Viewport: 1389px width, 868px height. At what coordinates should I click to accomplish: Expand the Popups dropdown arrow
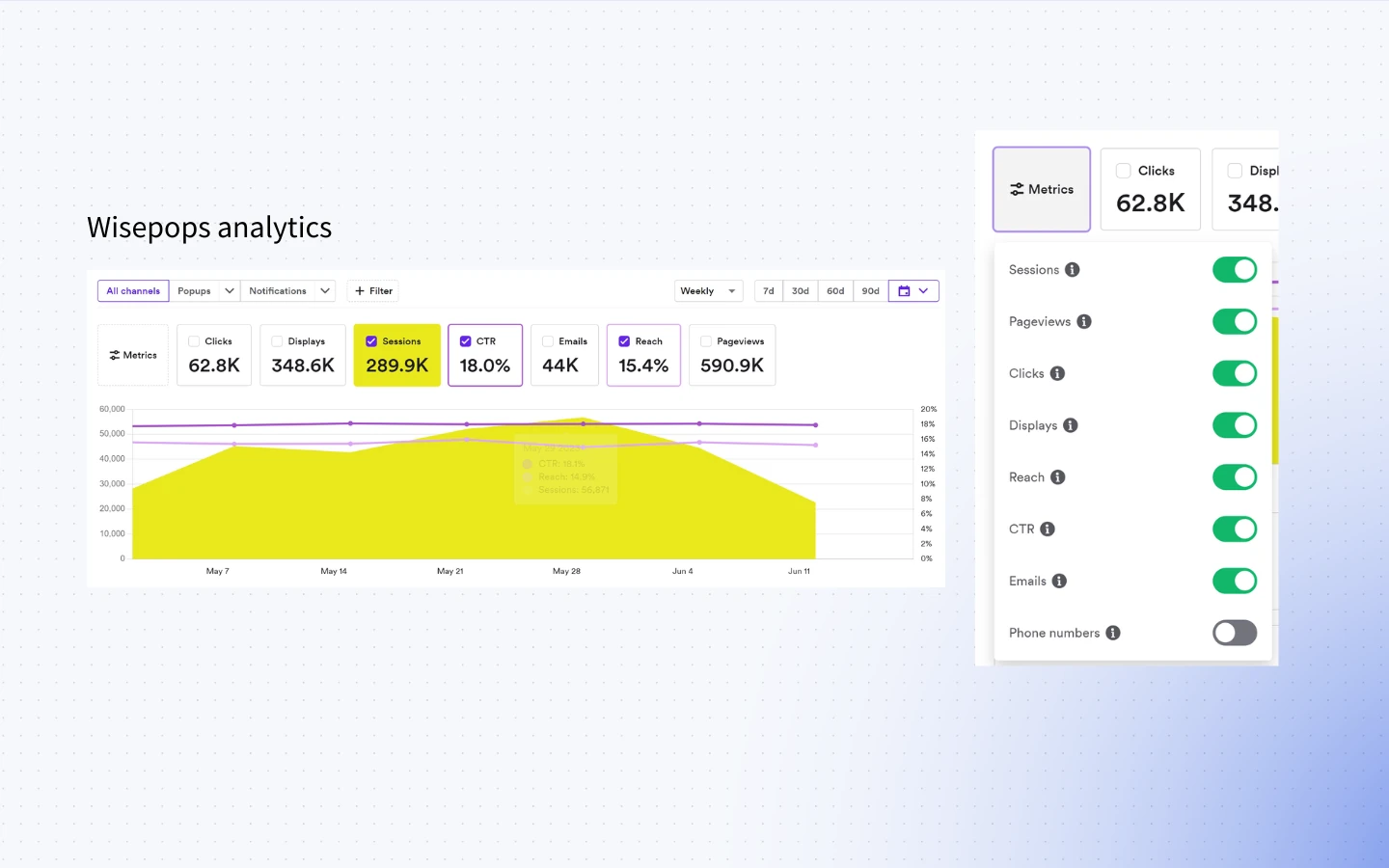(230, 291)
